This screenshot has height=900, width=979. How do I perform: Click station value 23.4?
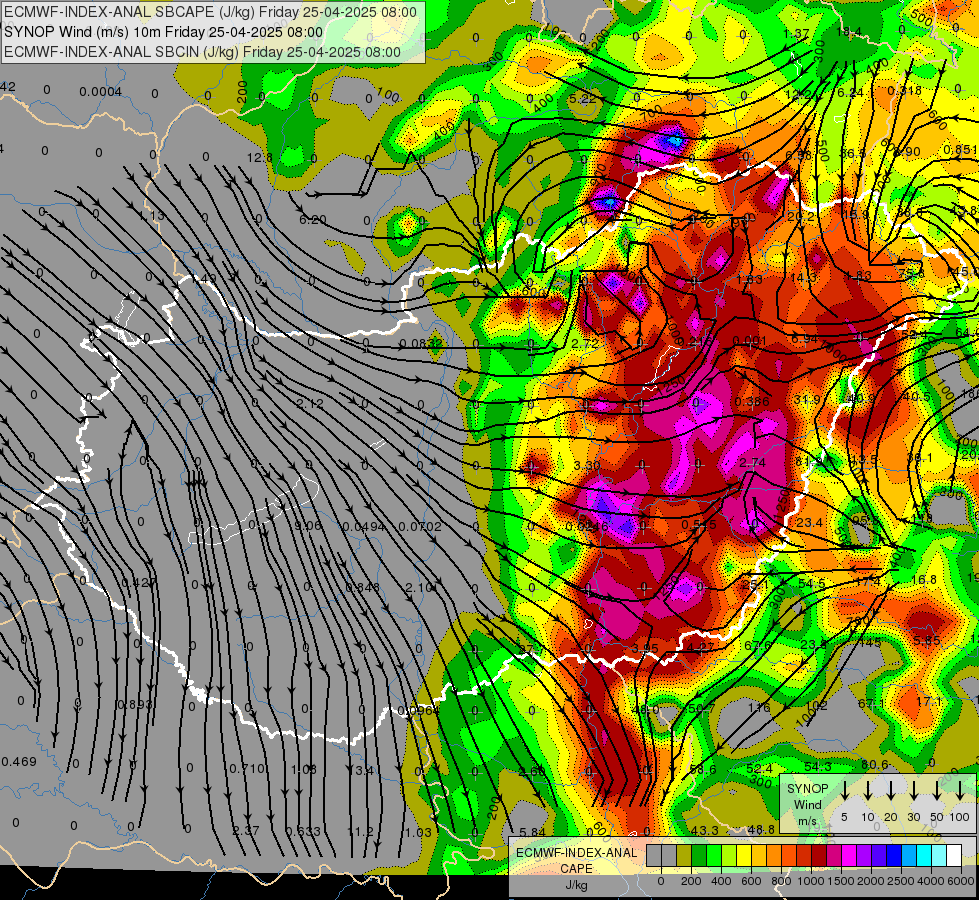tap(809, 522)
